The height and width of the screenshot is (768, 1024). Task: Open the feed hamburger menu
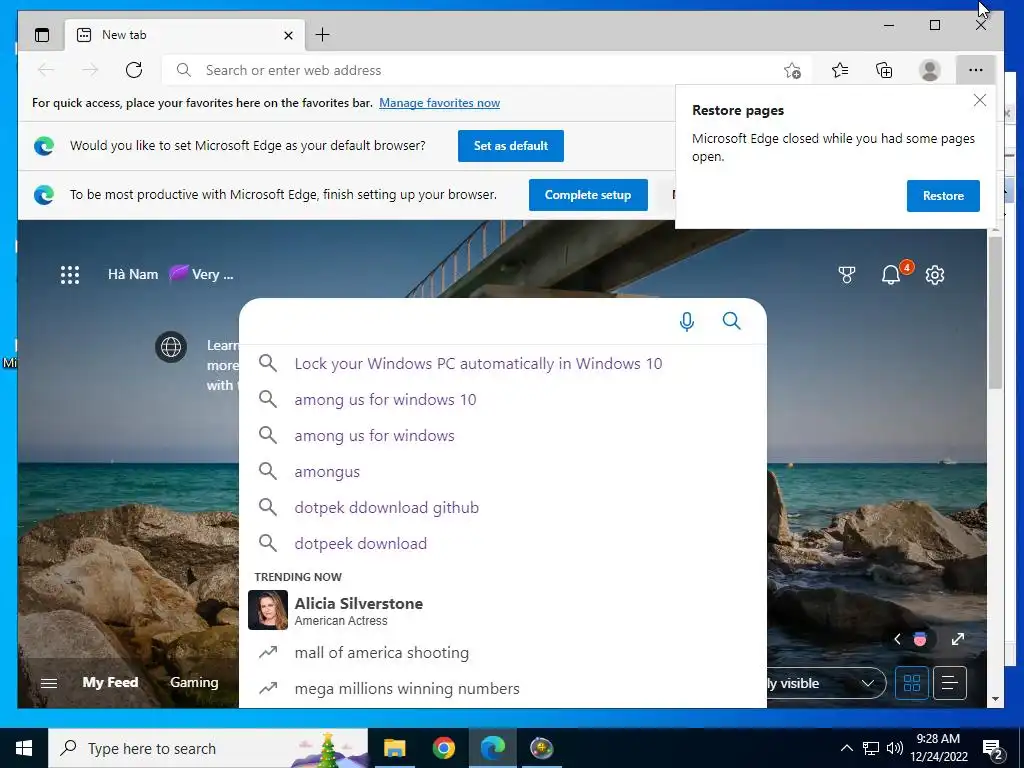click(x=49, y=683)
